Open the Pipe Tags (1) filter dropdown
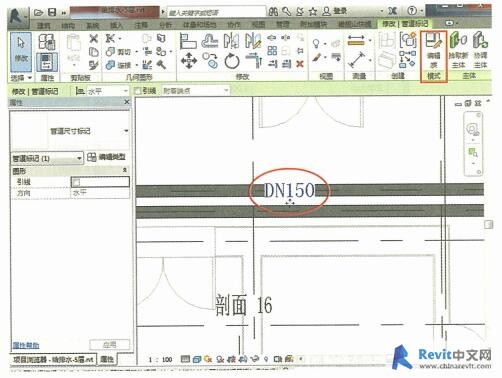Screen dimensions: 502x378 pos(47,158)
